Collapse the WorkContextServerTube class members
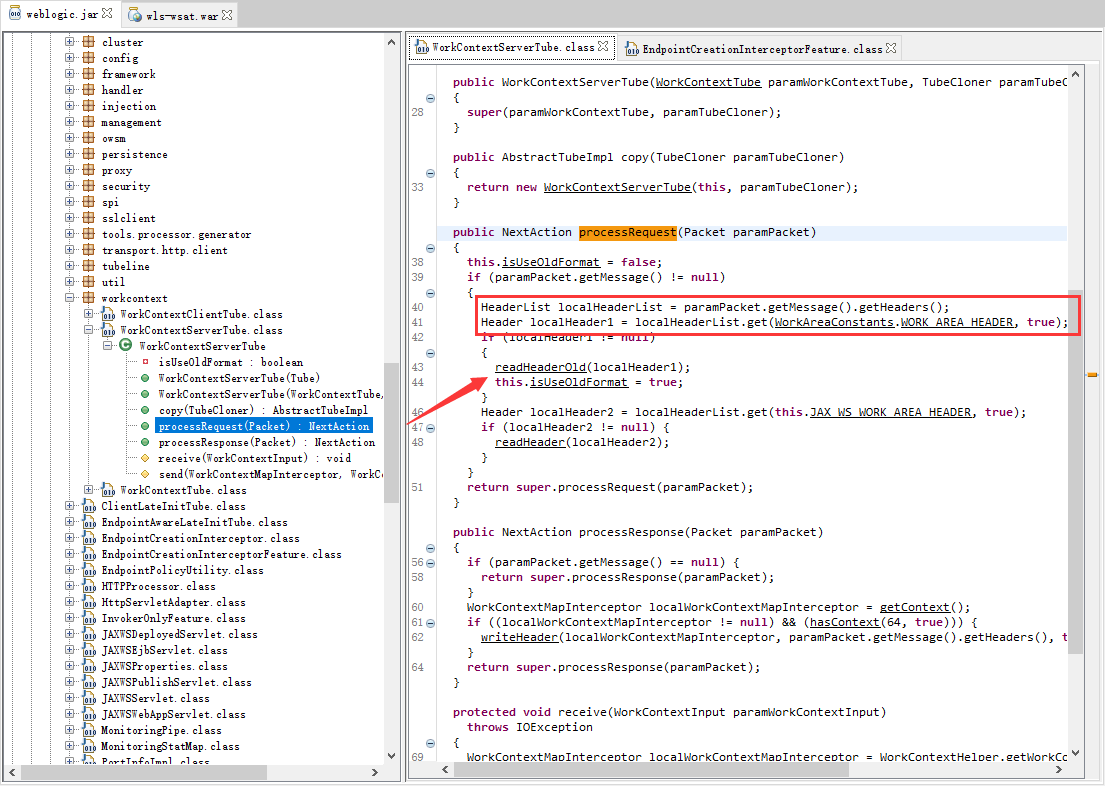The image size is (1105, 786). tap(107, 345)
